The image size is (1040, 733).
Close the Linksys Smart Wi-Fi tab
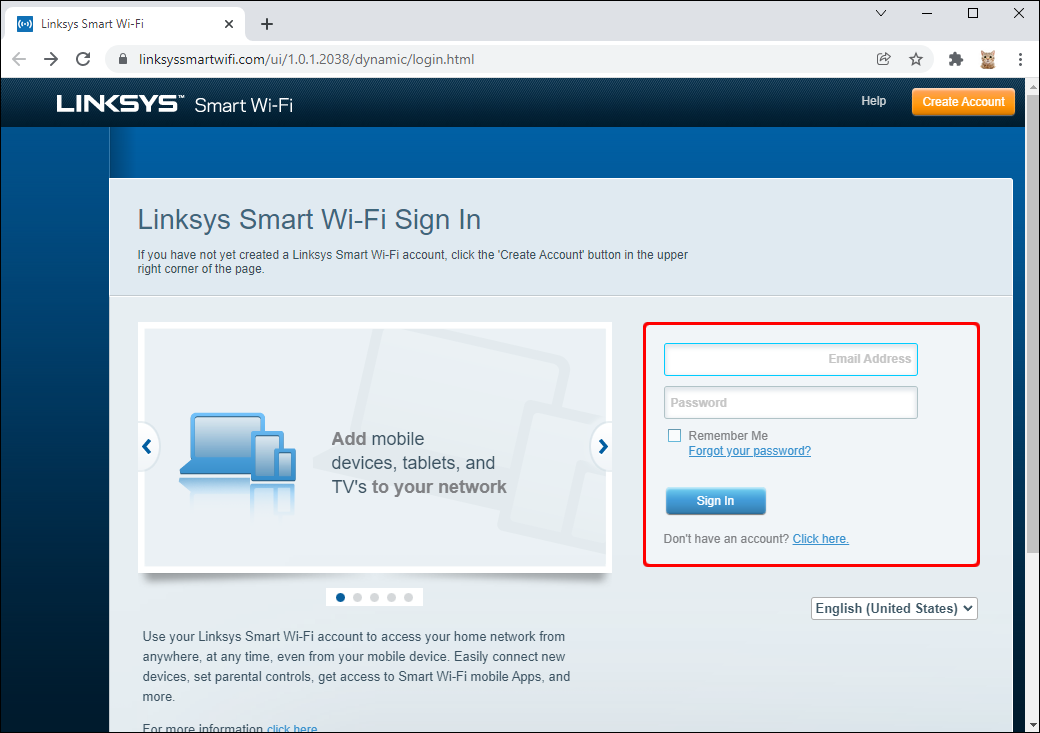(229, 24)
